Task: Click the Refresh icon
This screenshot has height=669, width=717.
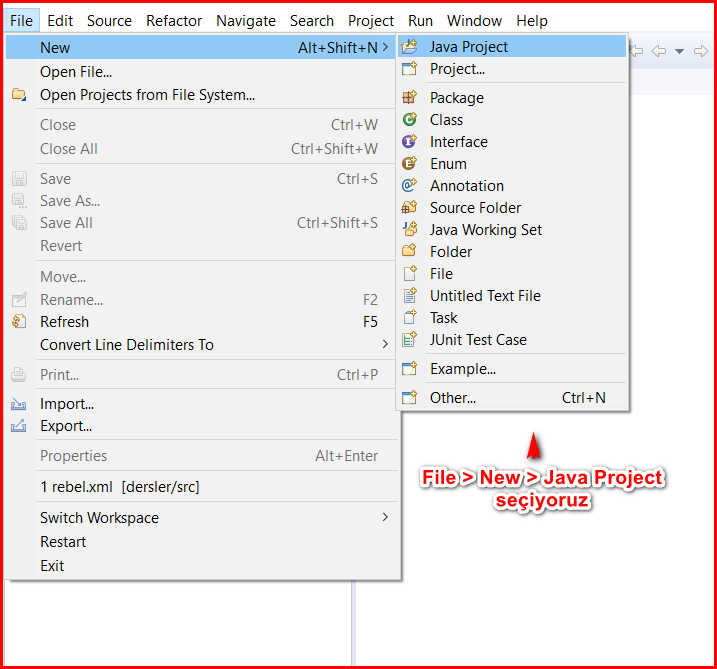Action: 19,321
